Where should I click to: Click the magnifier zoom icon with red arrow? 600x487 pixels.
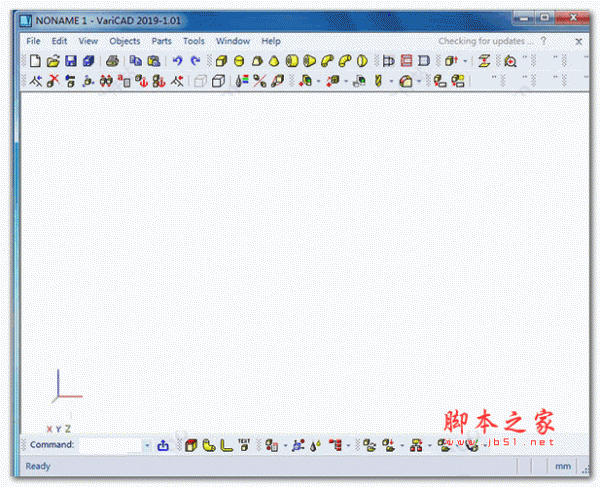[510, 61]
